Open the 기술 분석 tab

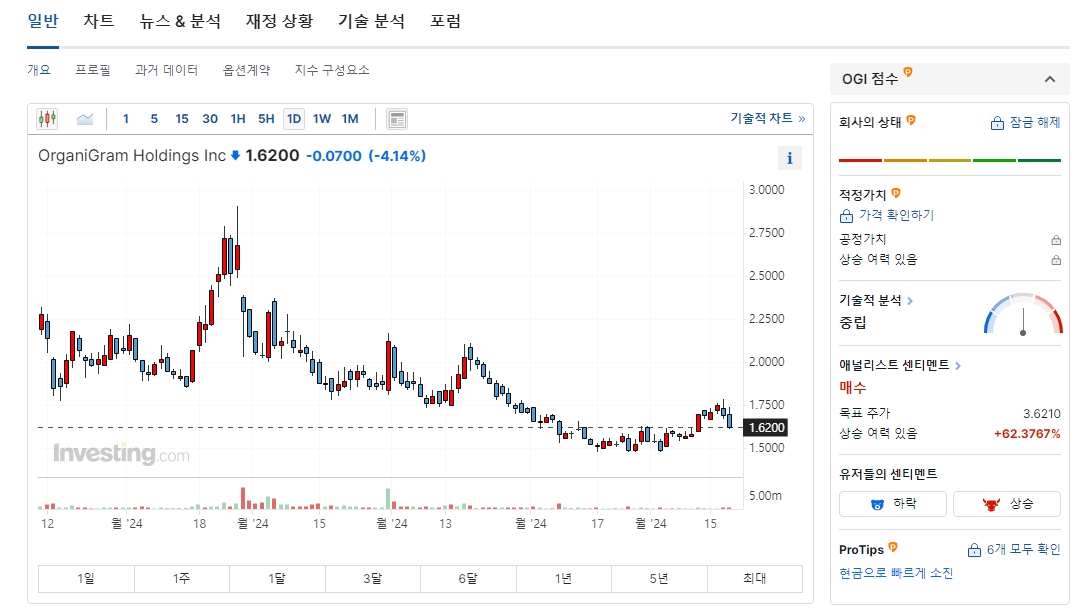click(x=372, y=21)
